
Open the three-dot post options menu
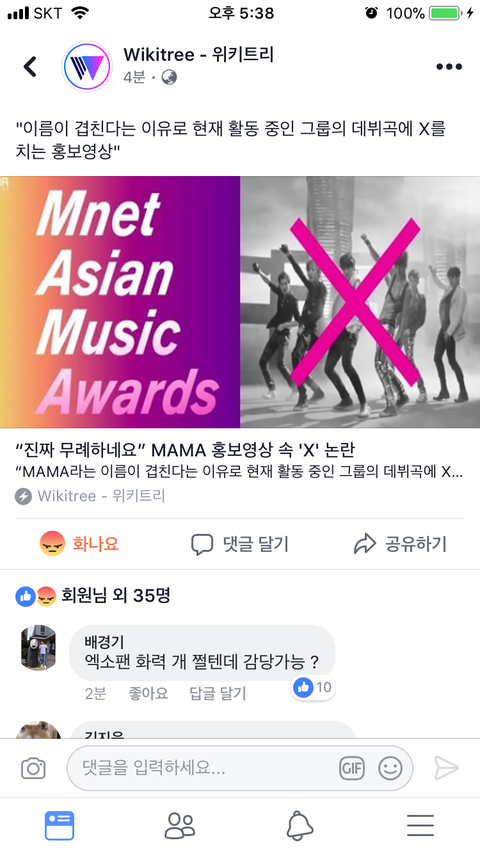(x=449, y=66)
